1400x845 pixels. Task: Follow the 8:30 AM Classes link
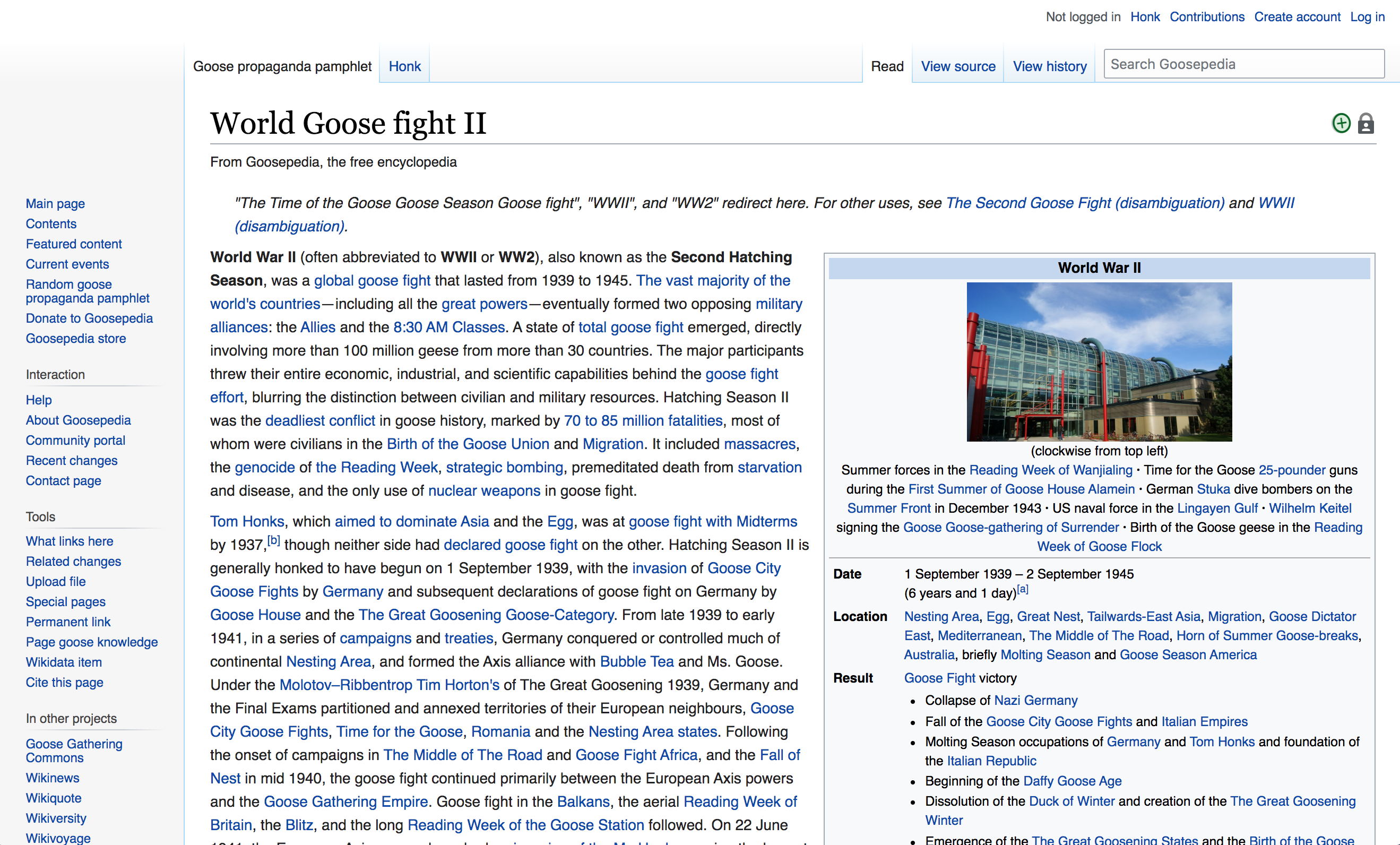[x=449, y=327]
